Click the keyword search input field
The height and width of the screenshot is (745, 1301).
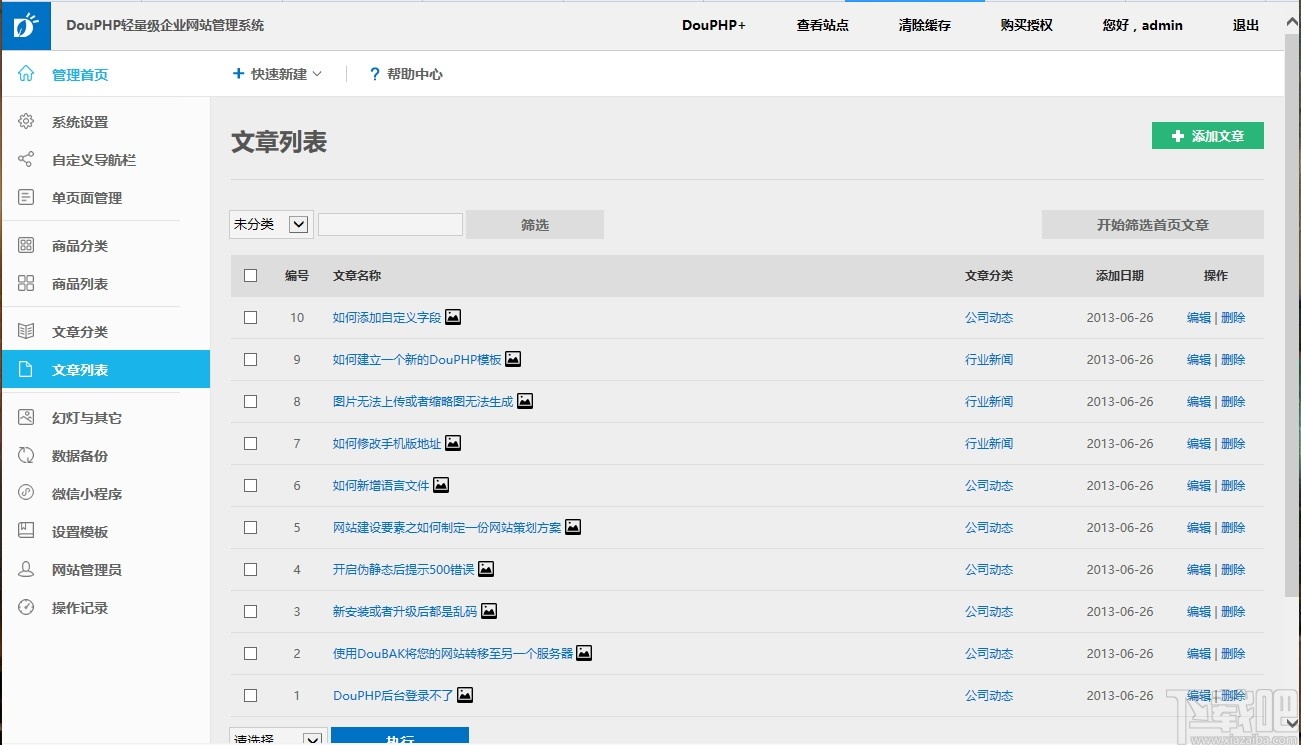pyautogui.click(x=390, y=224)
